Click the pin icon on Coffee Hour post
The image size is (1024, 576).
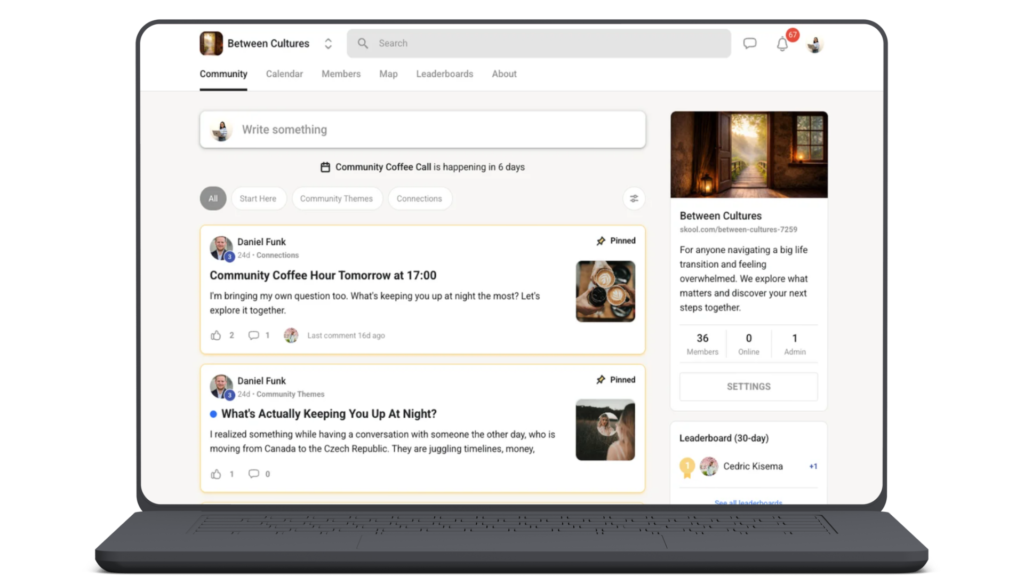coord(601,241)
